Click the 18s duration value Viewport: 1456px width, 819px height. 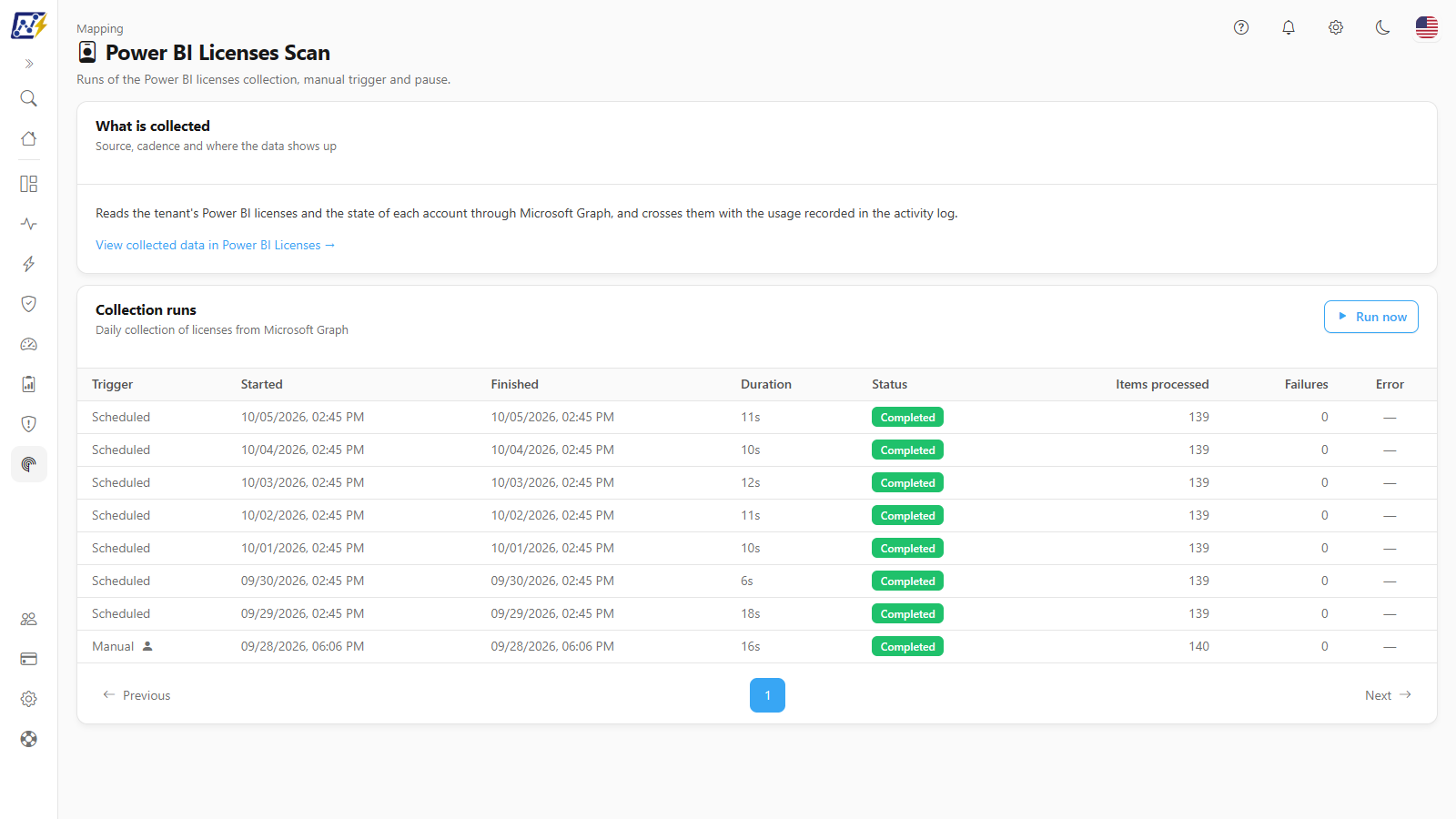point(751,613)
